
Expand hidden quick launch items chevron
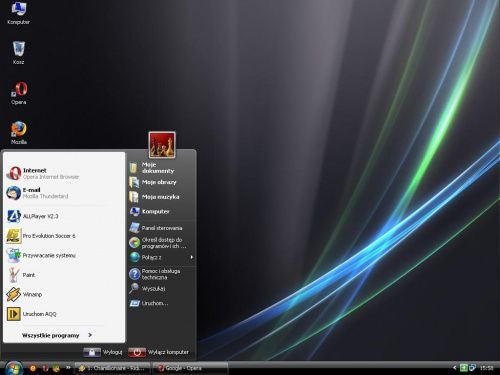[68, 367]
